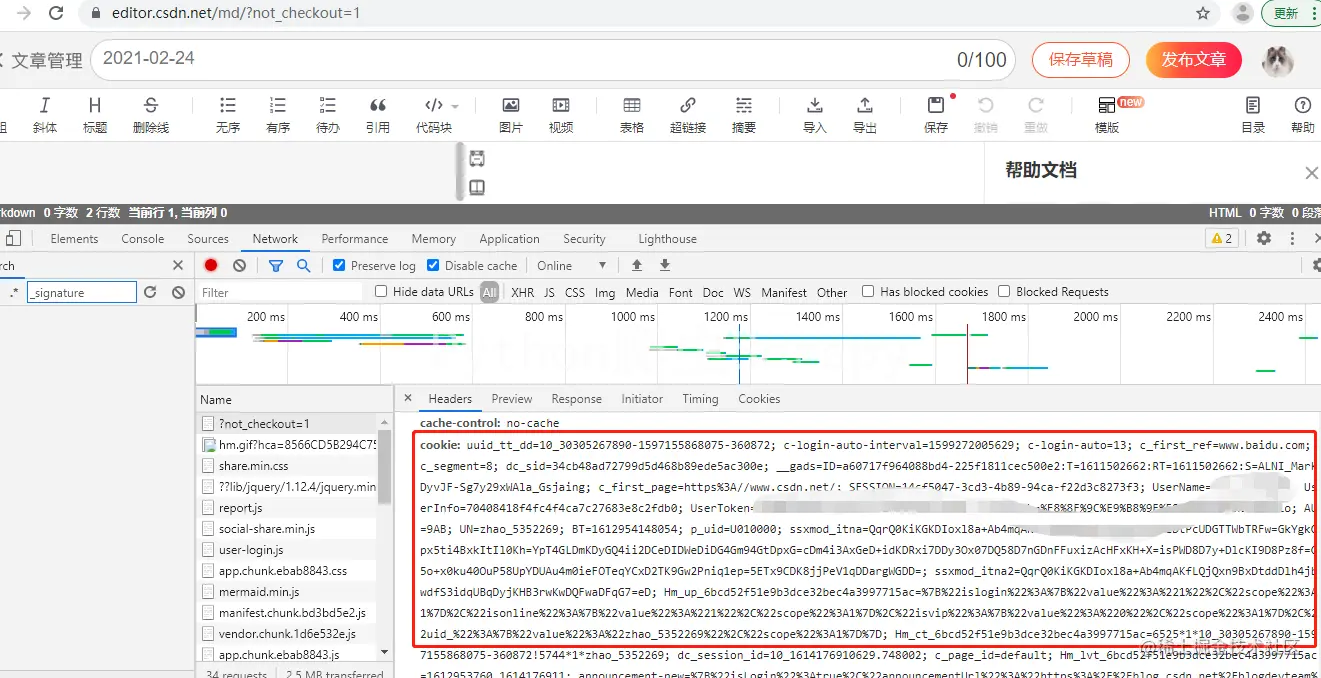Open the Application tab

click(509, 239)
